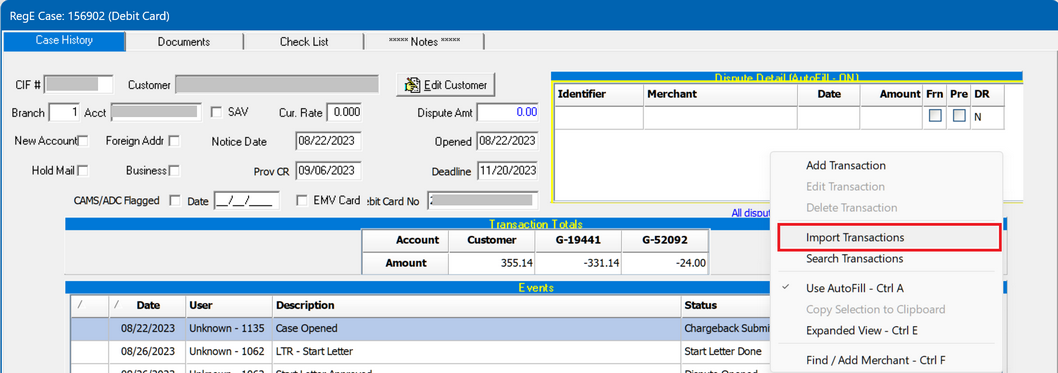
Task: Click the Opened date field
Action: (507, 141)
